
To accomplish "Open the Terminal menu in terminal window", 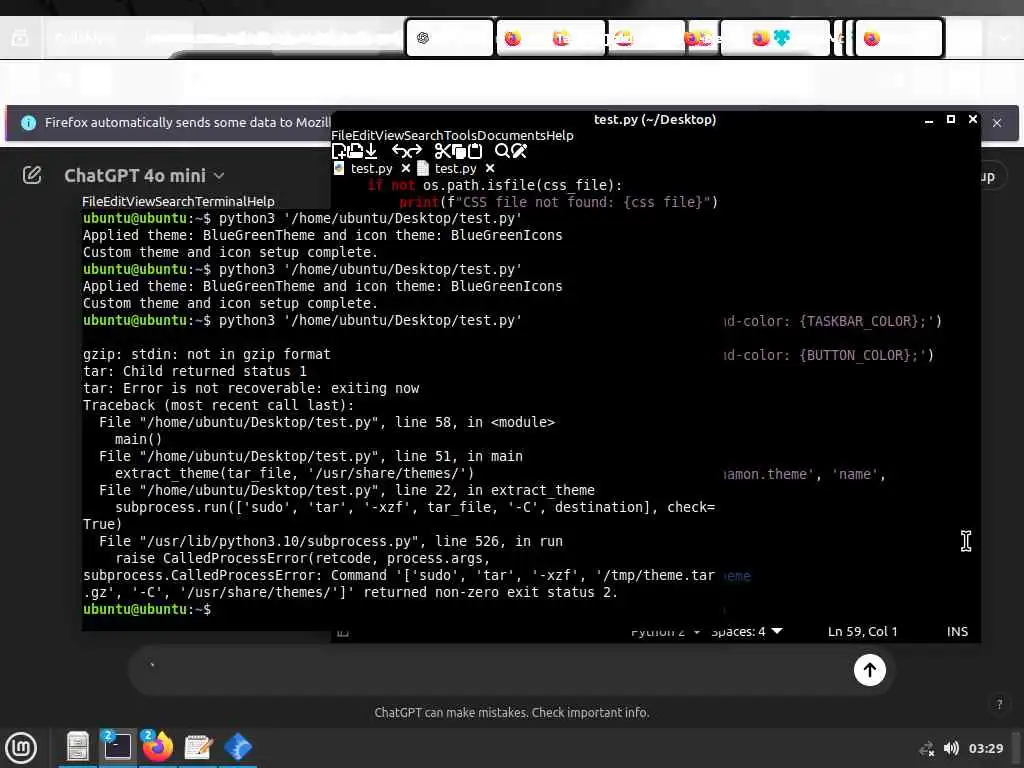I will [225, 201].
